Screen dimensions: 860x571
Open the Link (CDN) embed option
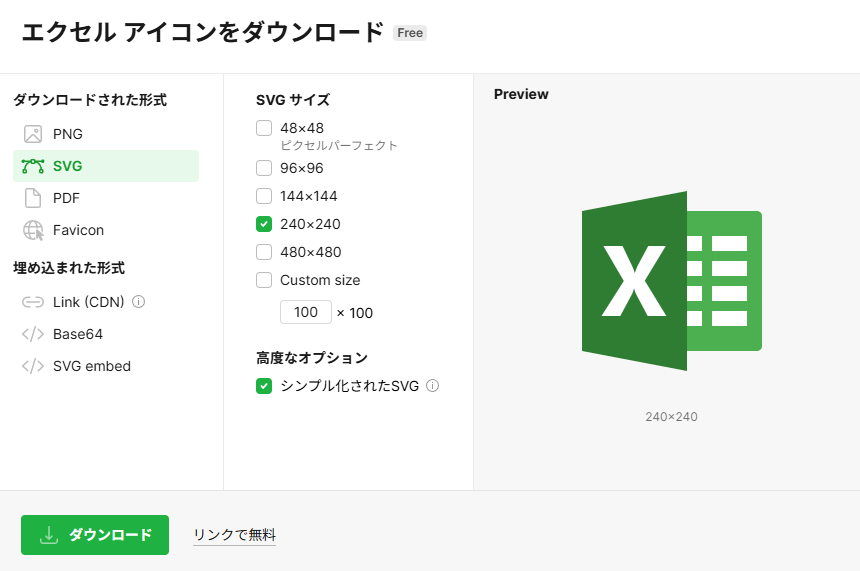[x=106, y=302]
